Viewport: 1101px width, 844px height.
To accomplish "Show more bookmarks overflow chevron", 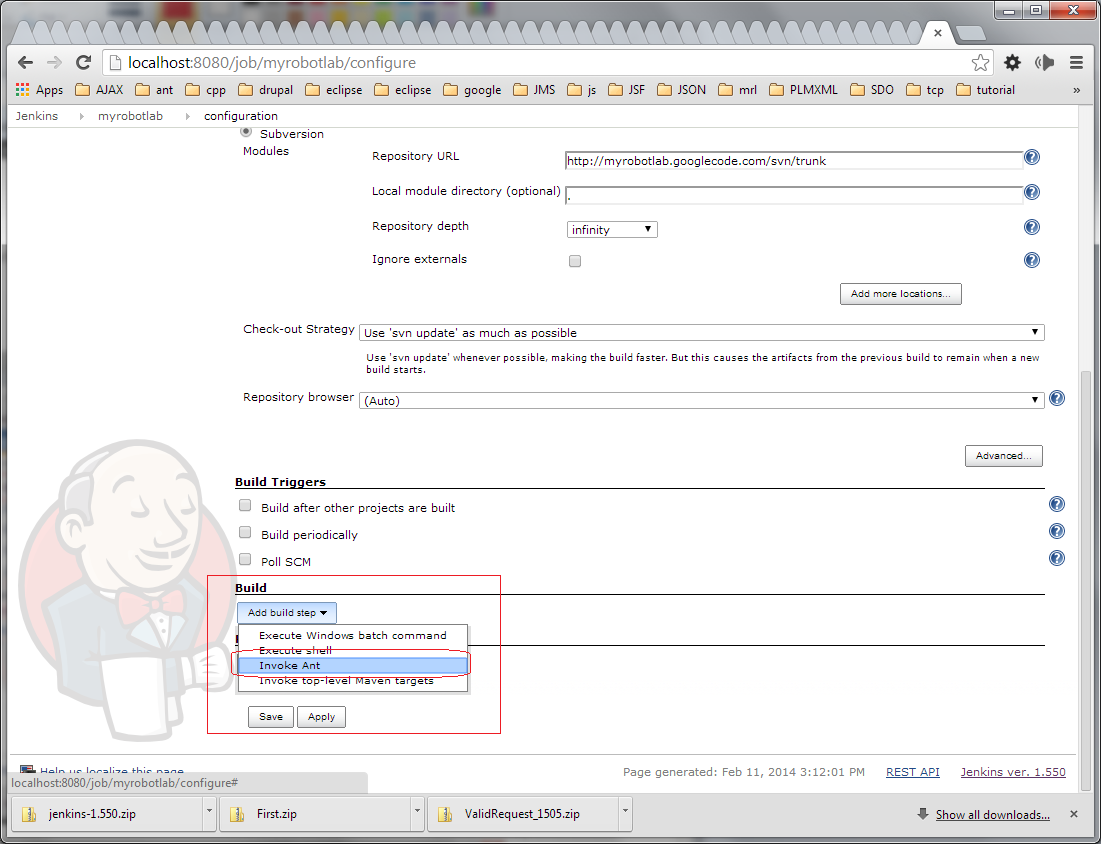I will (1076, 90).
